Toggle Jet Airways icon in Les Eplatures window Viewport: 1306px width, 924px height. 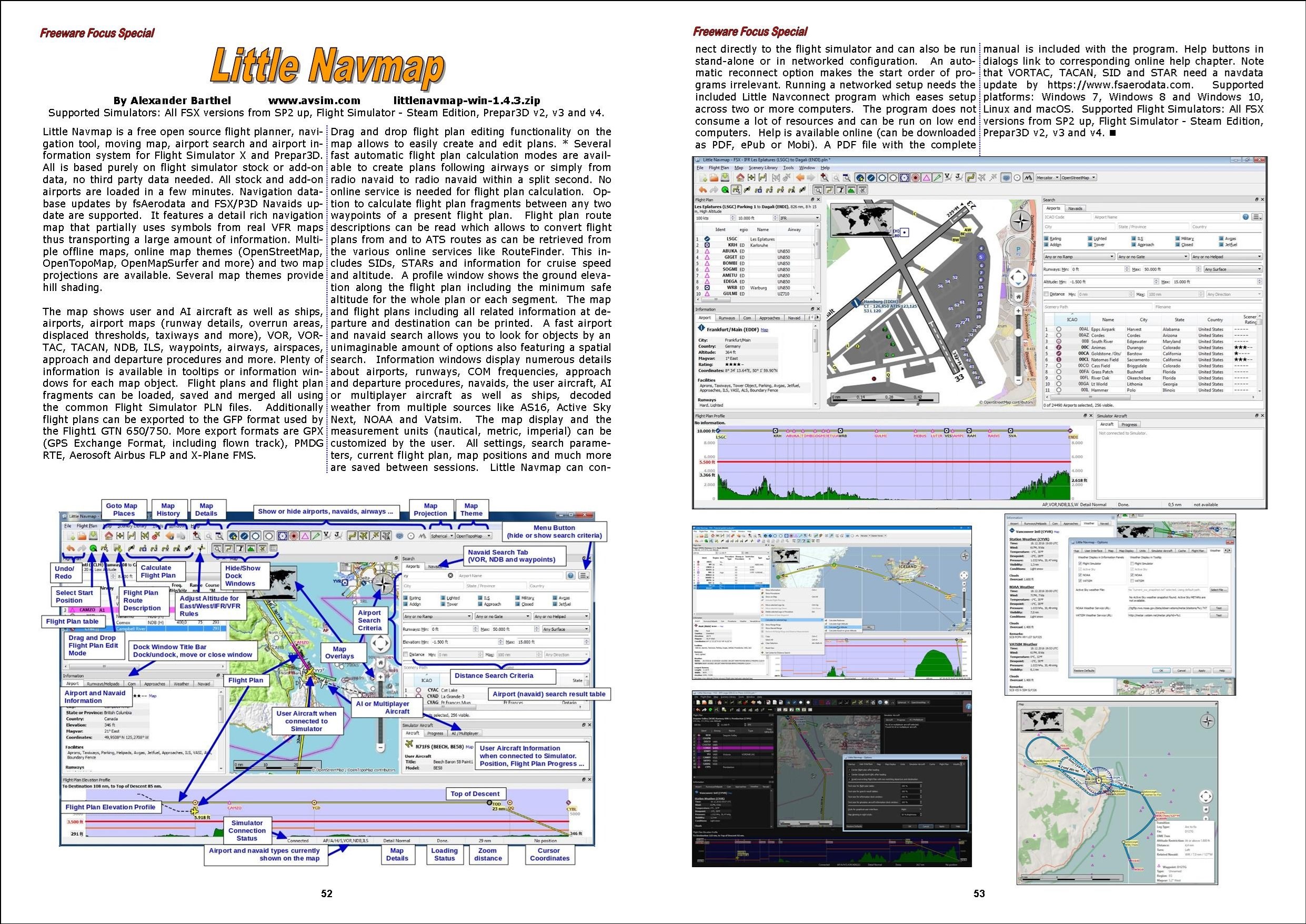(960, 177)
